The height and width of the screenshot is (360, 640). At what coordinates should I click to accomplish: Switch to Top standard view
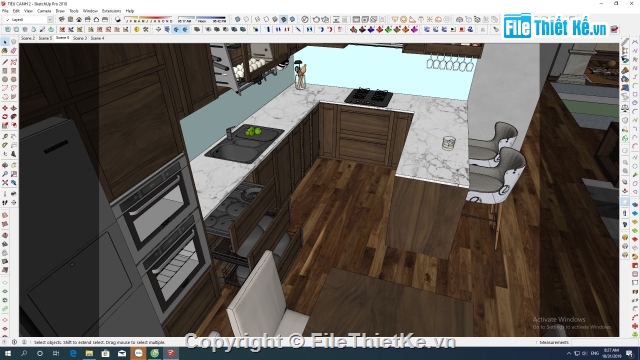coord(70,19)
